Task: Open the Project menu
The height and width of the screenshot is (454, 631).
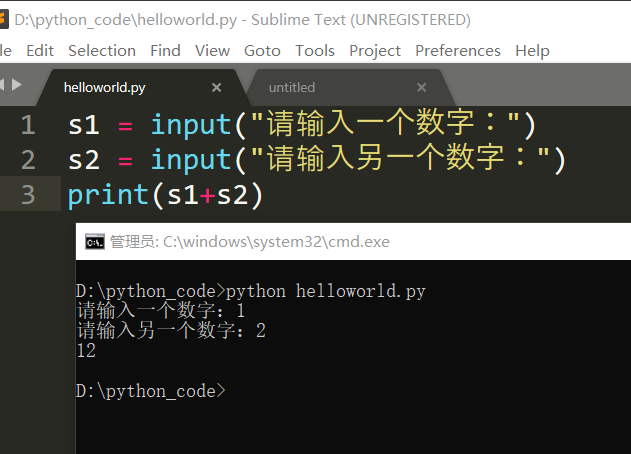Action: (x=375, y=51)
